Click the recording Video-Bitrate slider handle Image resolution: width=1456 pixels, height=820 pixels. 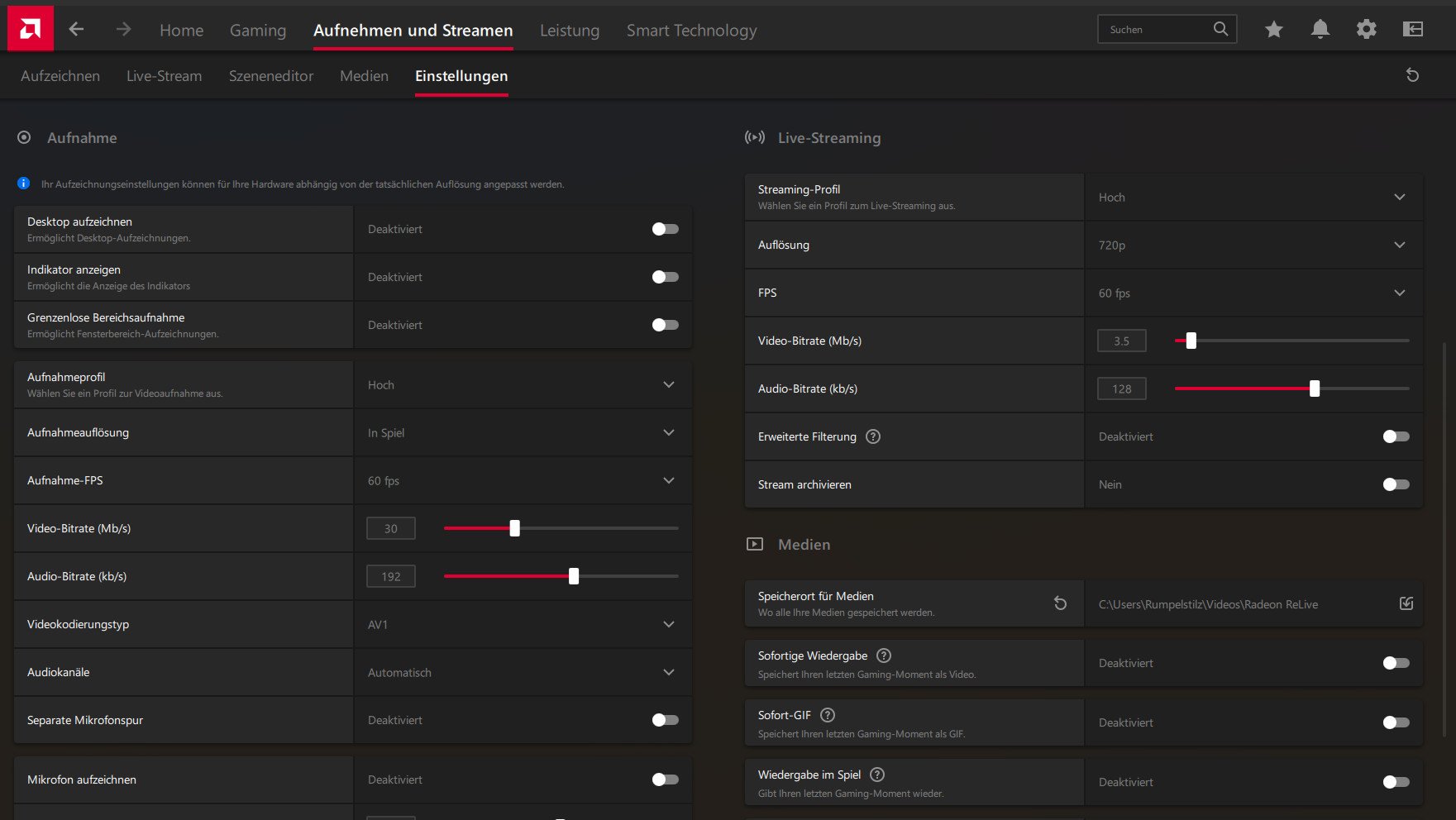515,528
